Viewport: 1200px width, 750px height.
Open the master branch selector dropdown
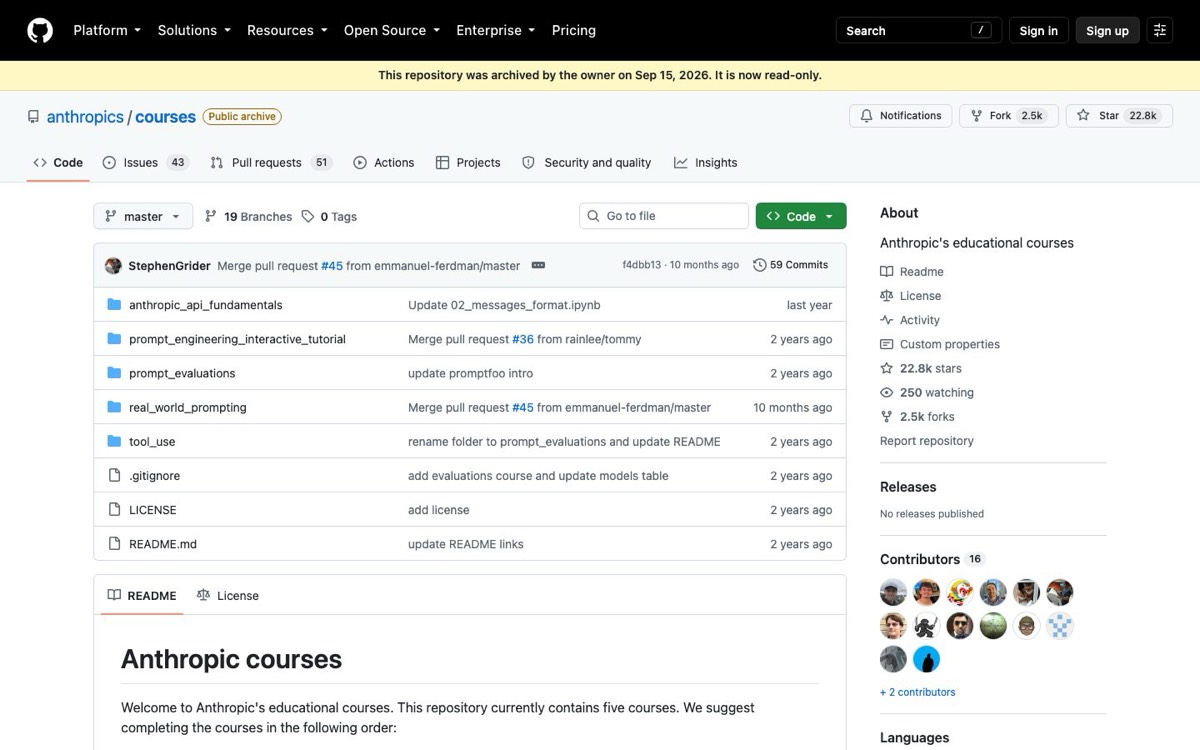tap(143, 216)
